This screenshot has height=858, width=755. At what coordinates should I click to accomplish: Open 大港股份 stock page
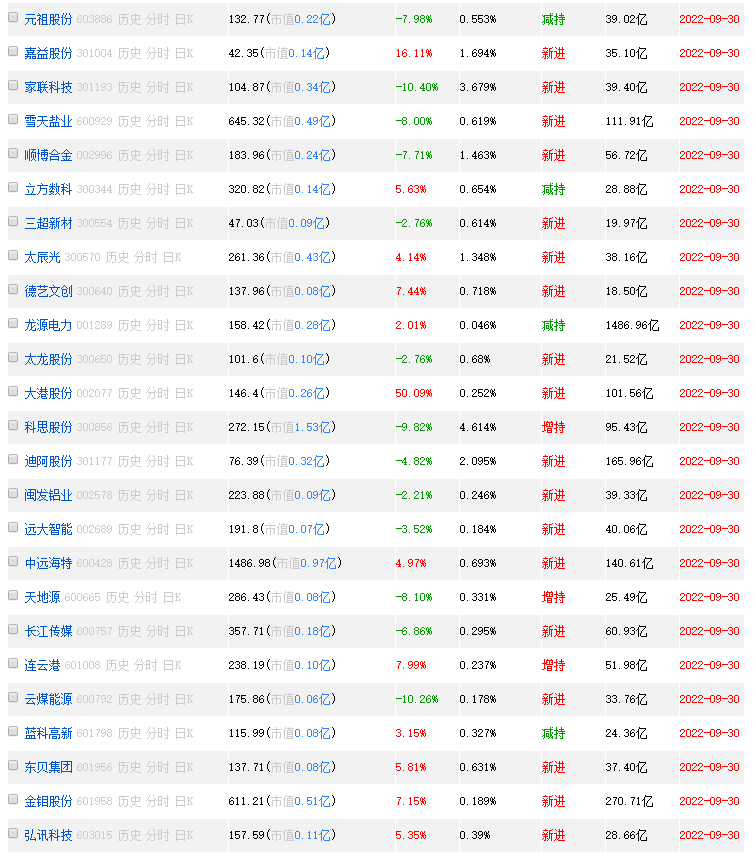pyautogui.click(x=48, y=393)
